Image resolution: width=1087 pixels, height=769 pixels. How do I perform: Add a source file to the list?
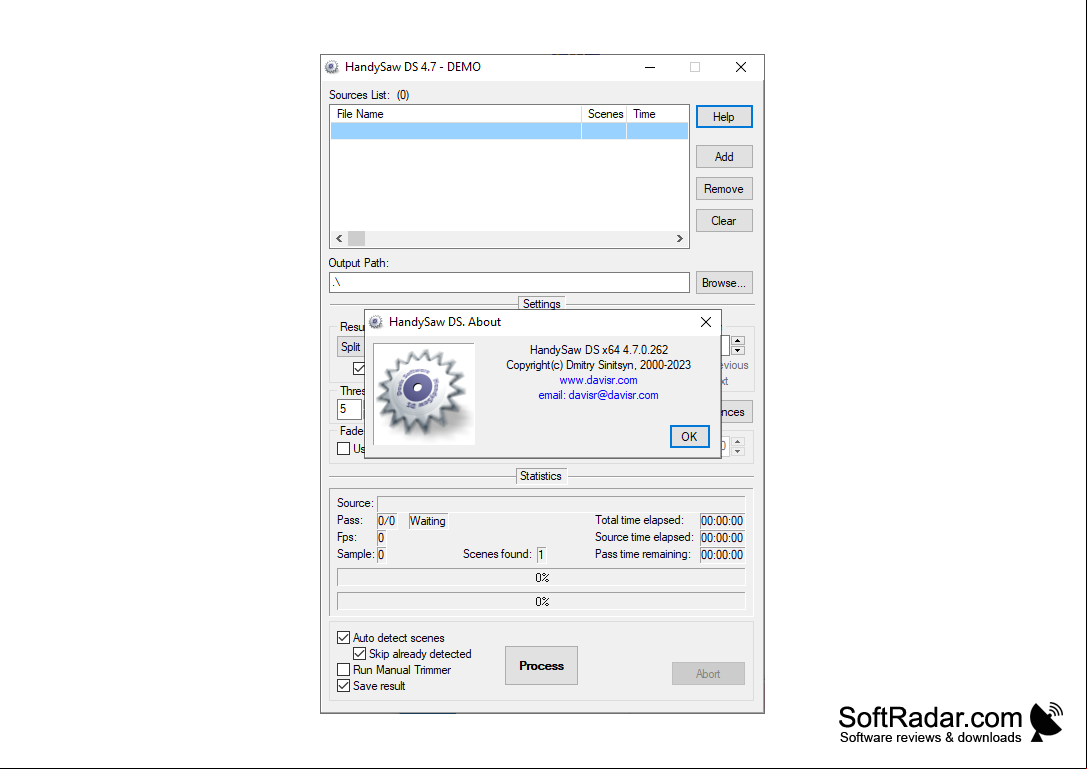pos(724,157)
